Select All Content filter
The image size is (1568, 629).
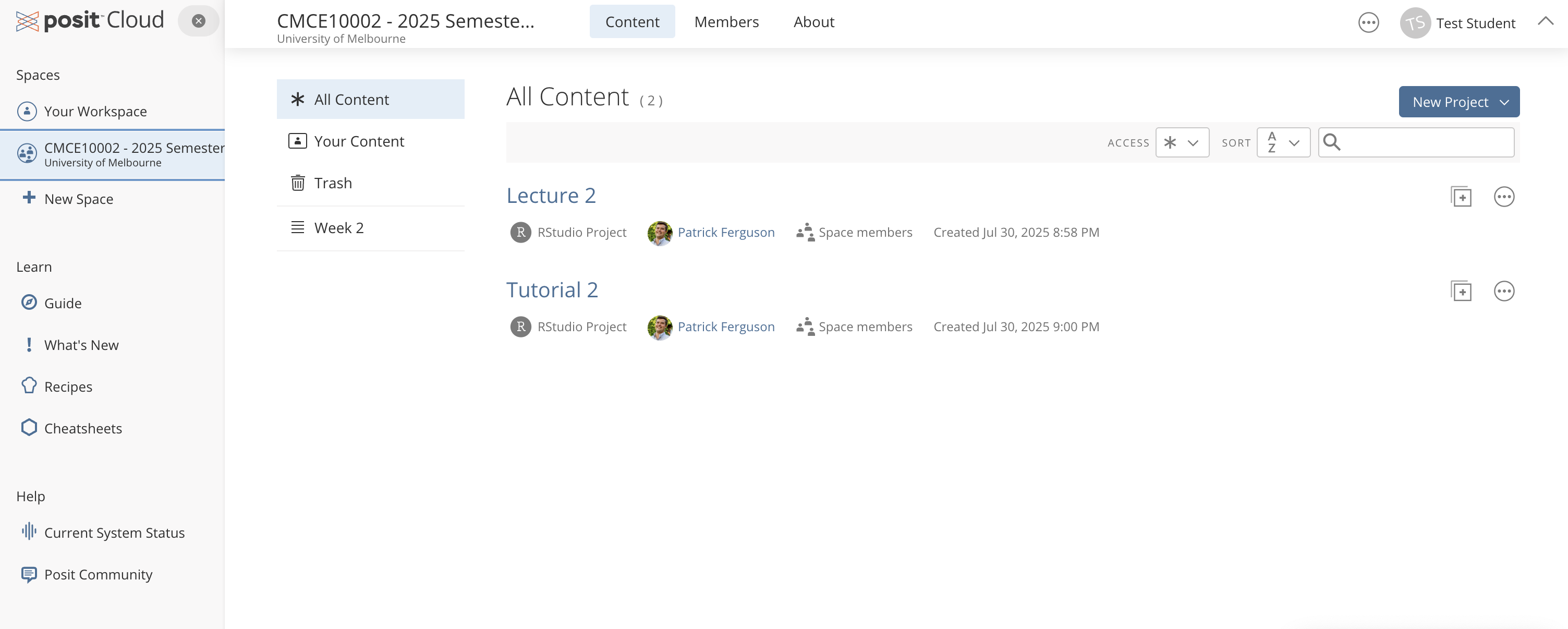coord(370,99)
